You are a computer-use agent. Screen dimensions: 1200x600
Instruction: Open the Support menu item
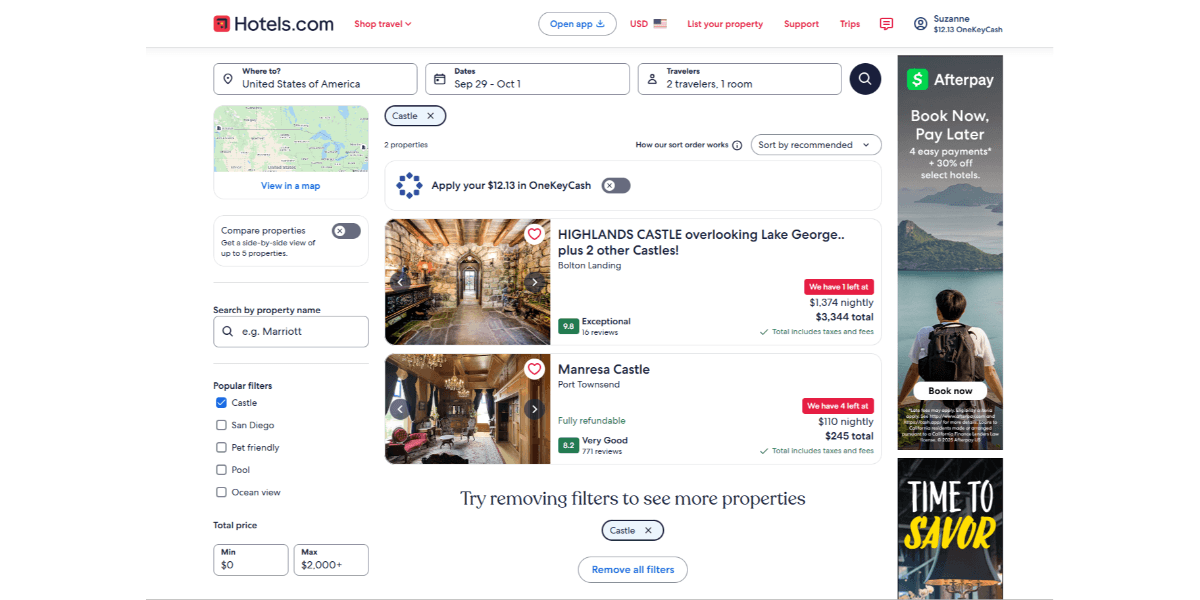801,24
